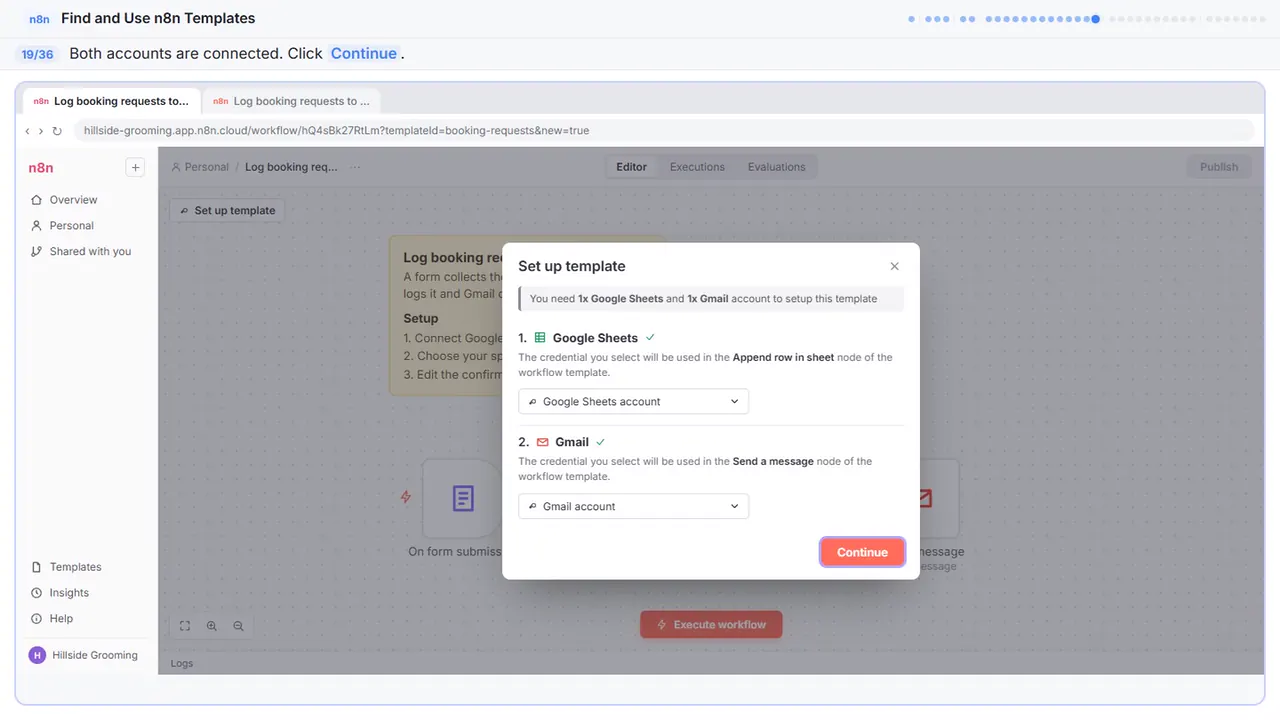
Task: Open the workflow options ellipsis menu
Action: pyautogui.click(x=356, y=167)
